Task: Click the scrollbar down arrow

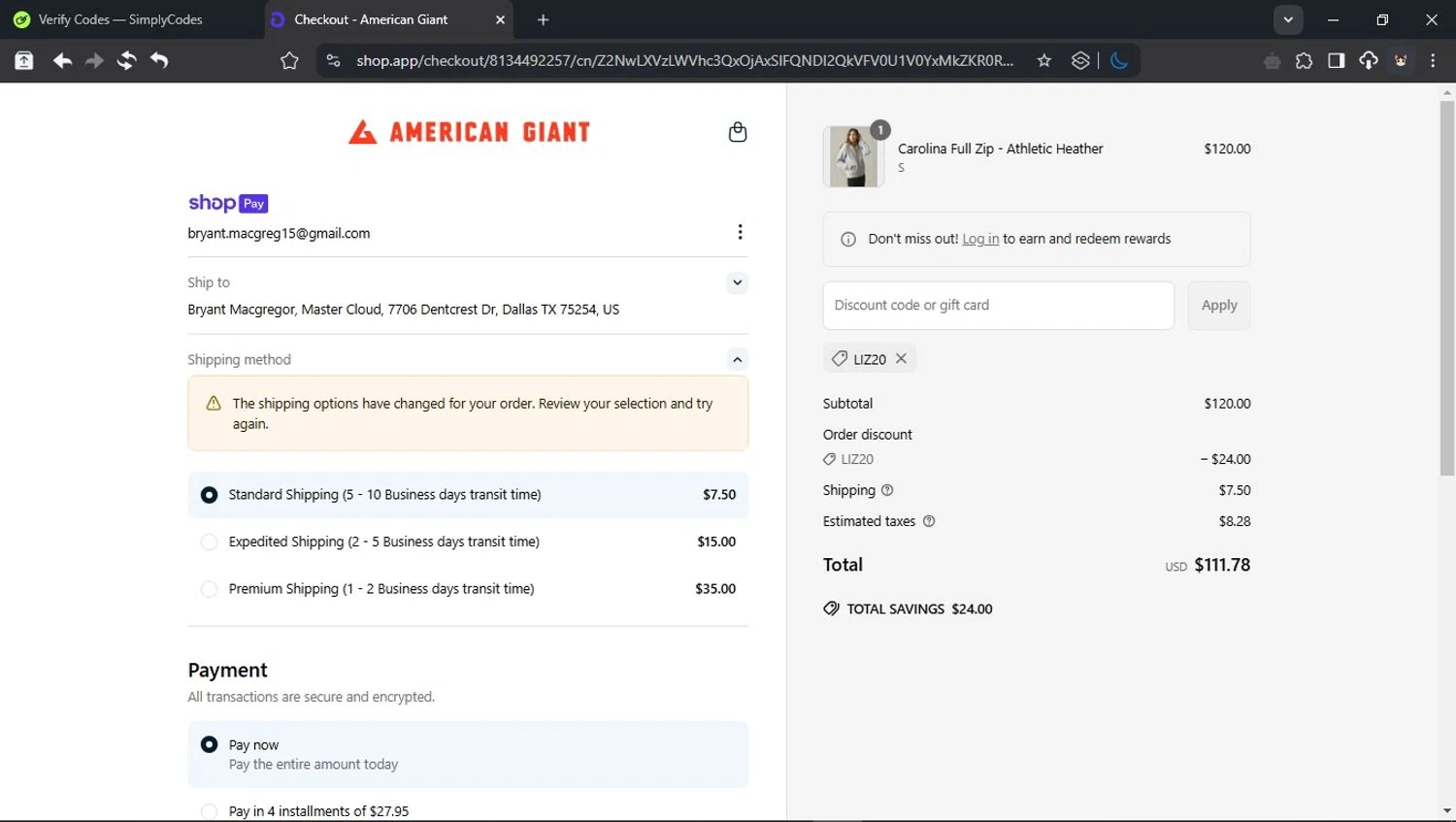Action: (x=1447, y=811)
